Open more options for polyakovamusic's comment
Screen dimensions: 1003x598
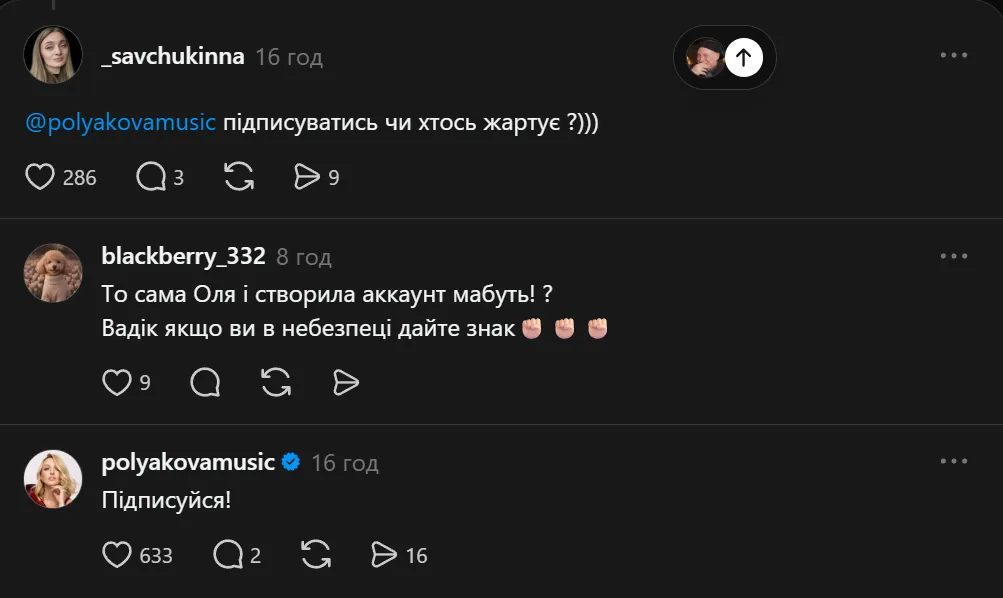(954, 462)
